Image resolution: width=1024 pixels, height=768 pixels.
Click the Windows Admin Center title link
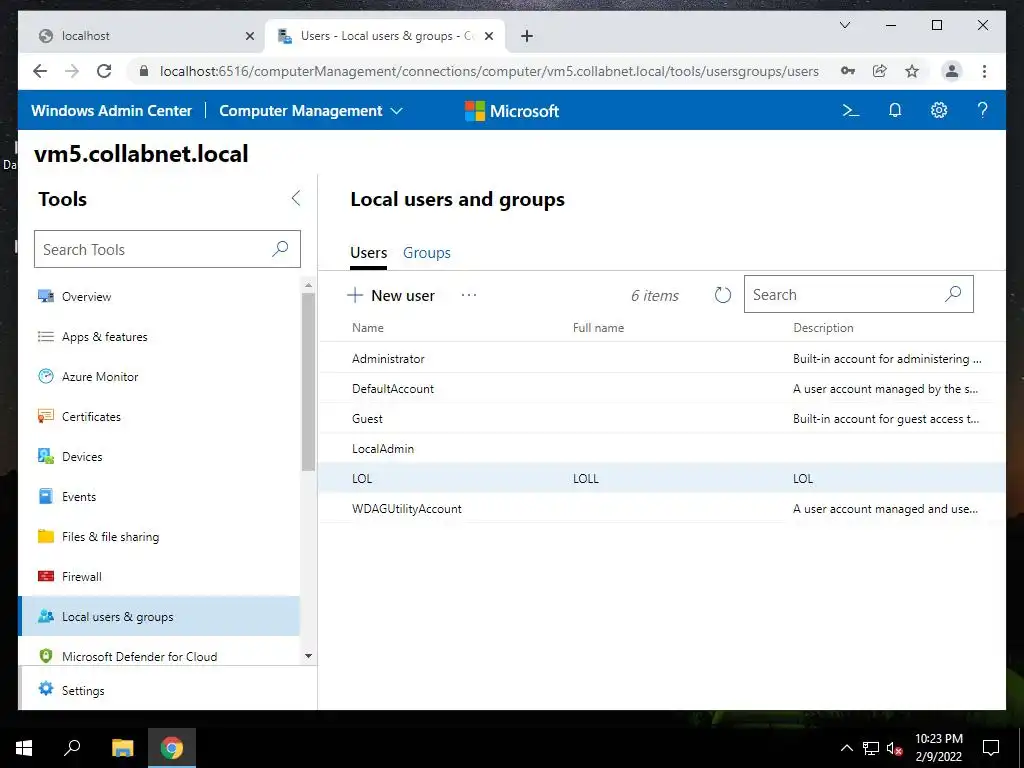[112, 110]
